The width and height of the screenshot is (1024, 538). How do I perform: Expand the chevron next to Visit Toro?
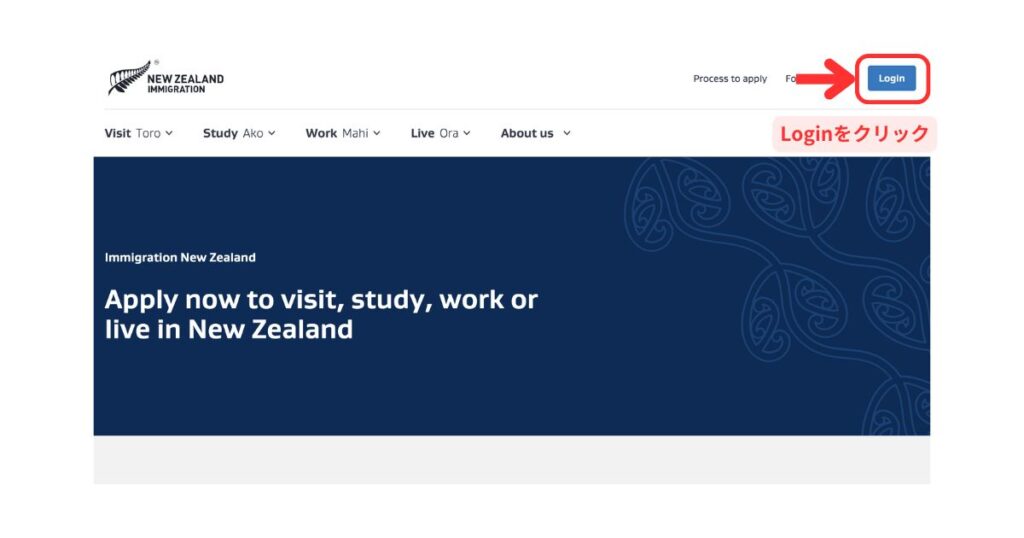click(169, 133)
